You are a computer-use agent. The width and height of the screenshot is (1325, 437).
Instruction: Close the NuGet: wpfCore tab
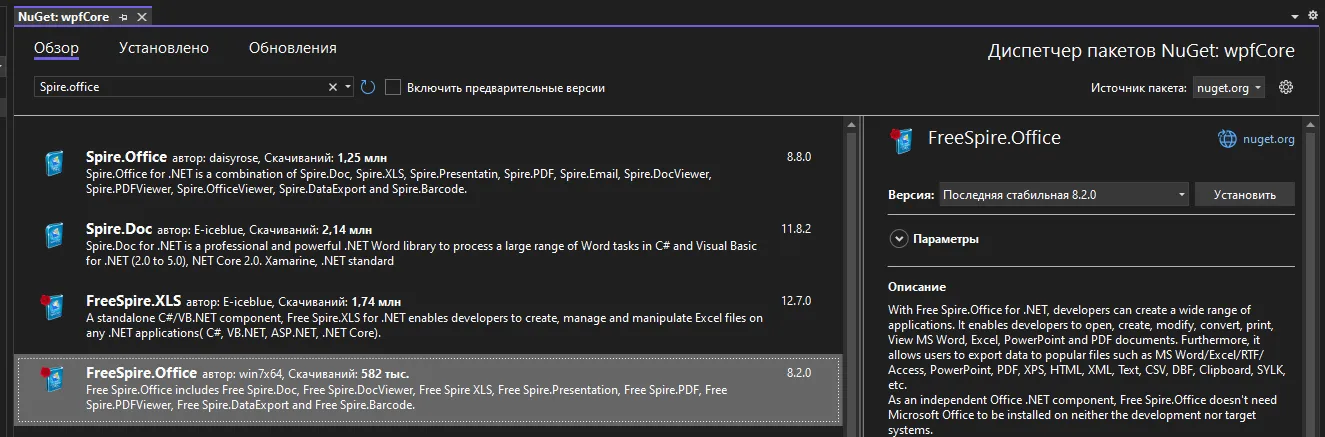[140, 16]
